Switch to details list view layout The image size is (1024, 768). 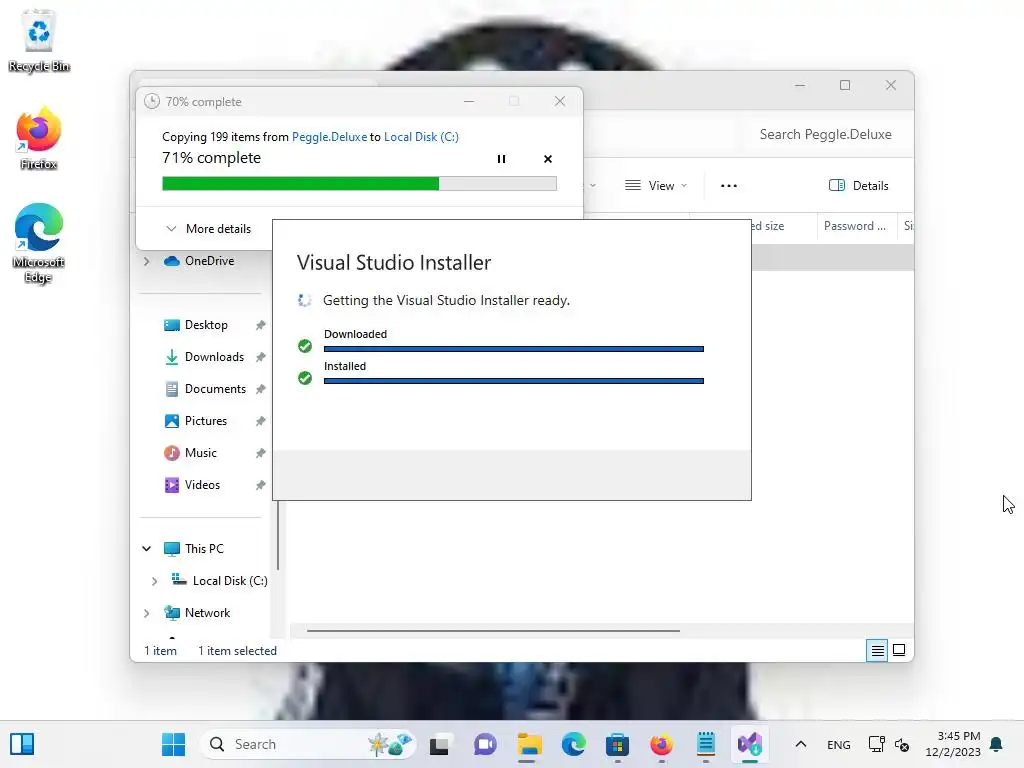[877, 650]
